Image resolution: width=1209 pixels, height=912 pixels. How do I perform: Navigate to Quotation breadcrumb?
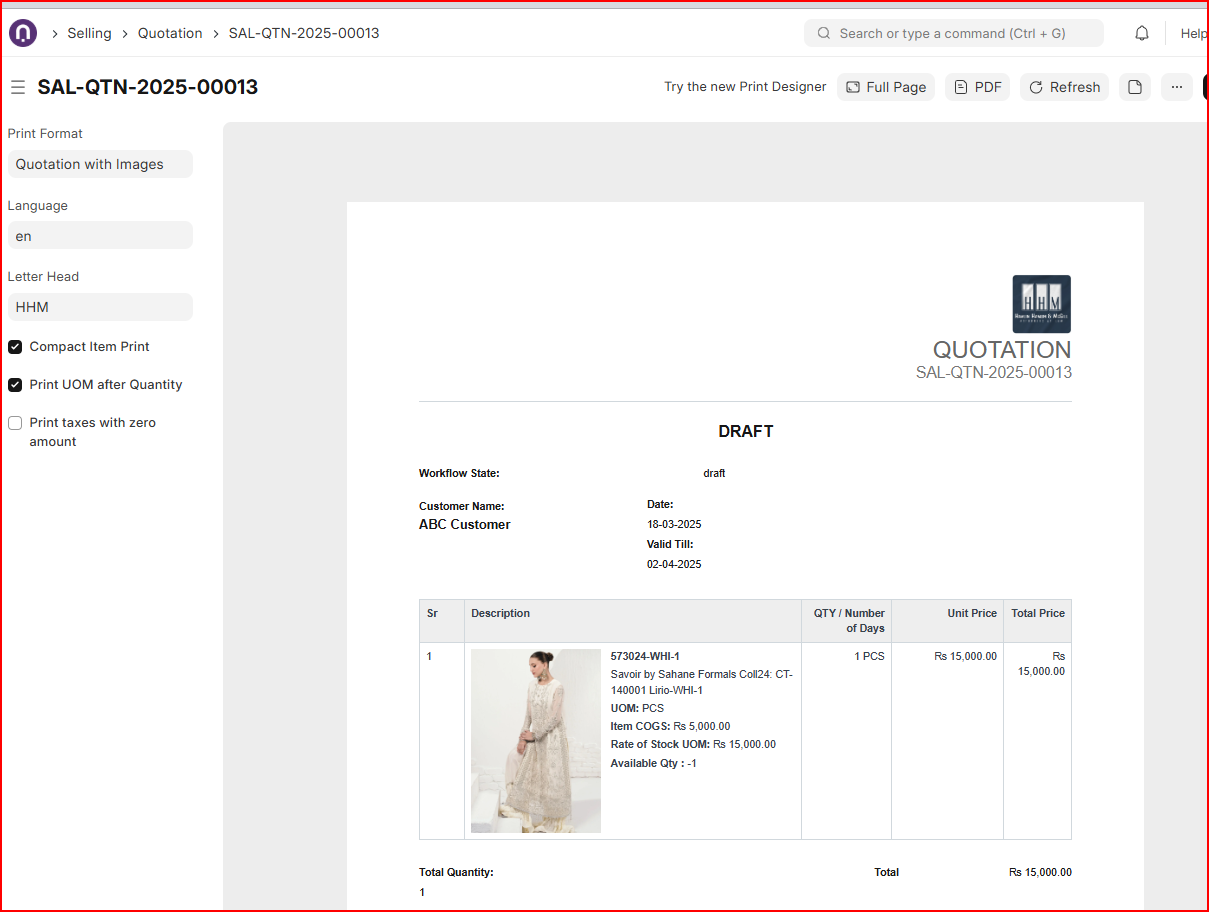point(170,33)
